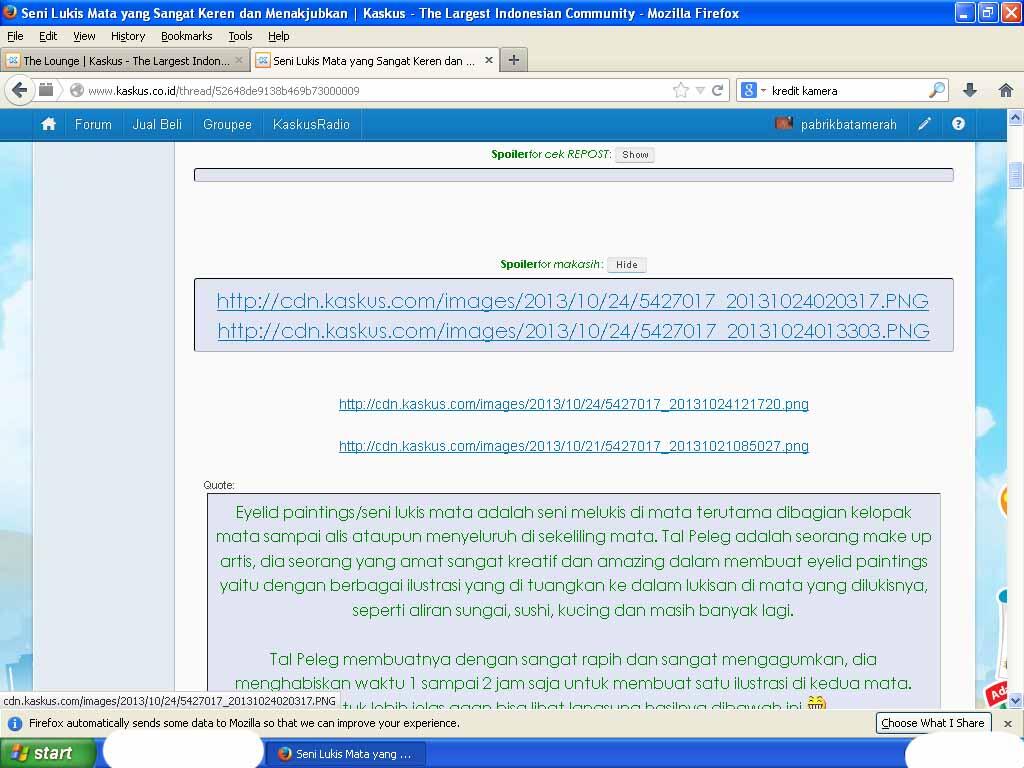Click the pabrikbatamerah user avatar
Screen dimensions: 1024x768
[784, 123]
